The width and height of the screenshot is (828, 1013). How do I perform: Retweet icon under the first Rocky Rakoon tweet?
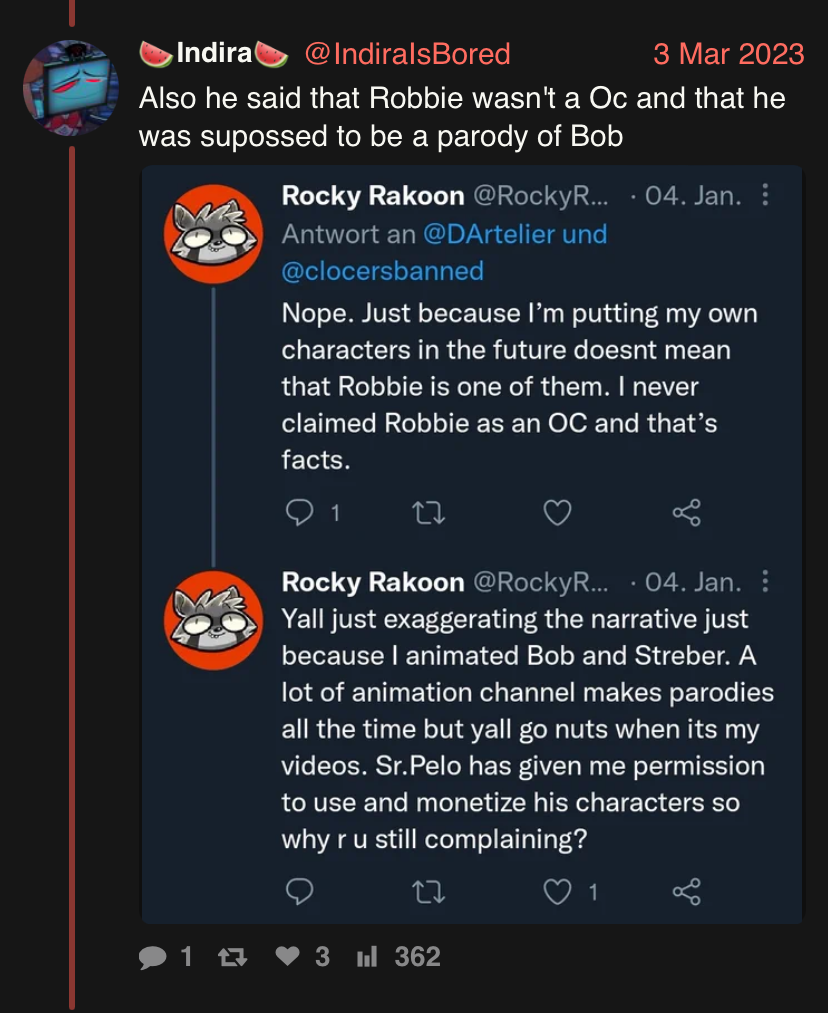427,513
